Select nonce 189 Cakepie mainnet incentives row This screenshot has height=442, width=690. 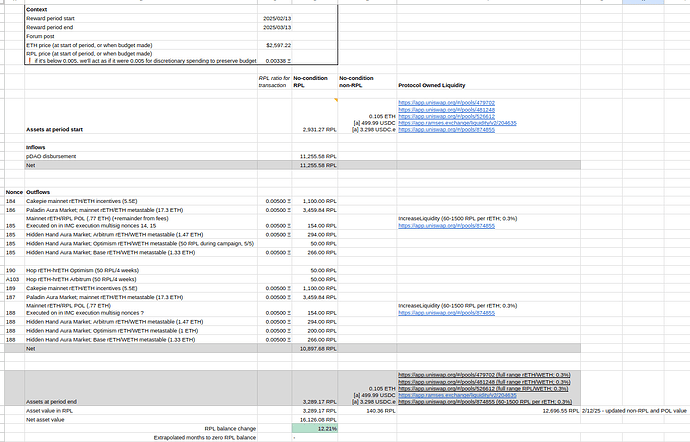(x=141, y=288)
